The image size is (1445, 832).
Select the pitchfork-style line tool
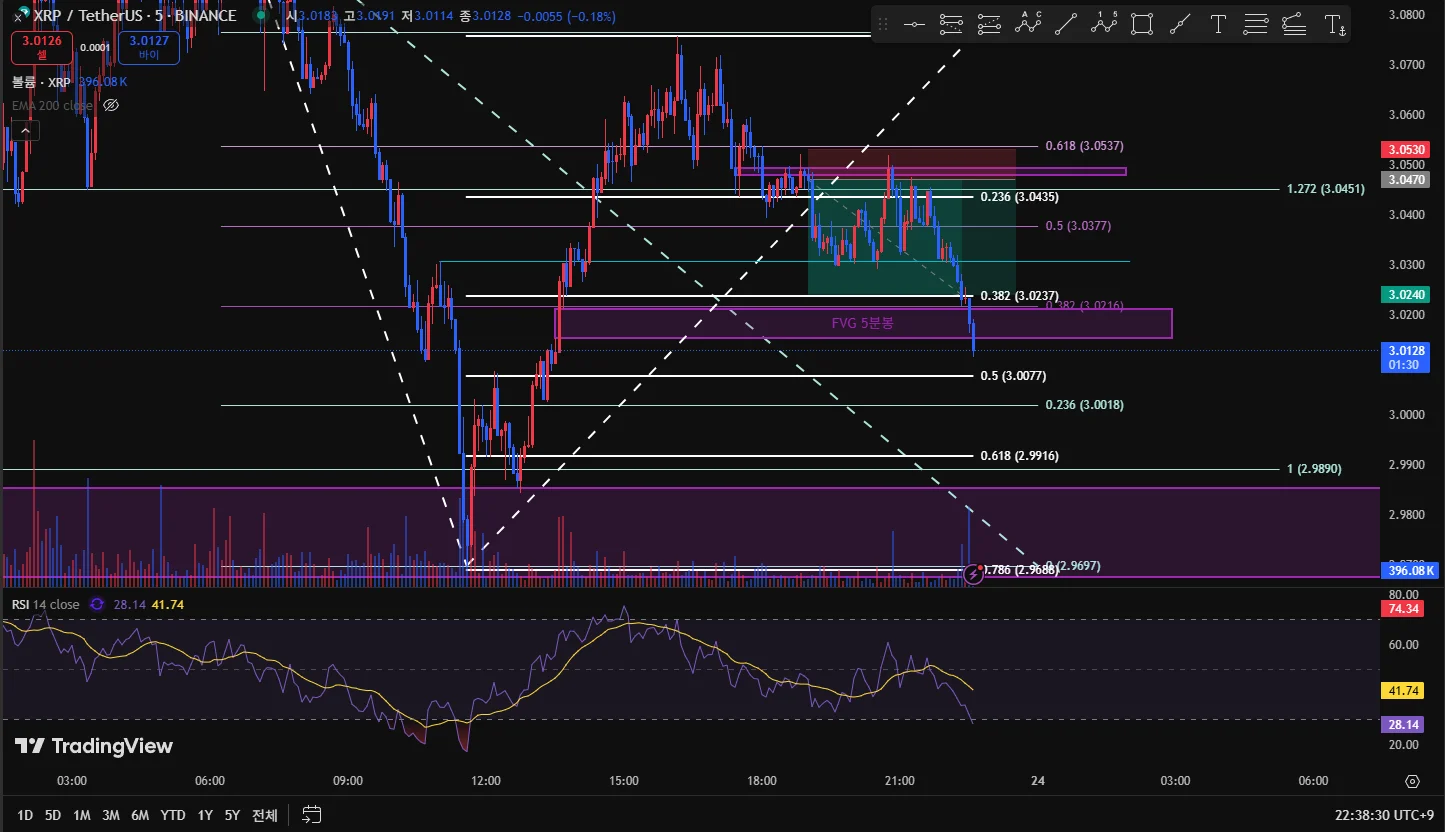click(x=1294, y=24)
